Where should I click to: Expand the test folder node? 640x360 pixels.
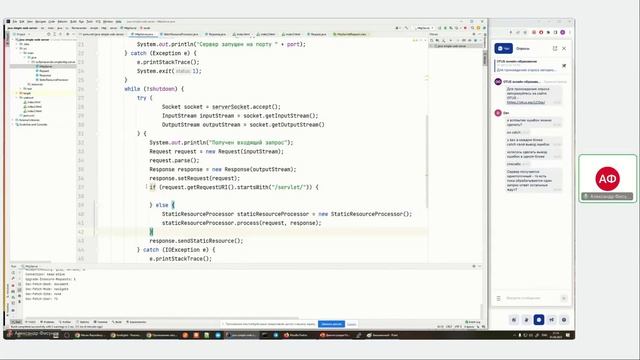(21, 89)
